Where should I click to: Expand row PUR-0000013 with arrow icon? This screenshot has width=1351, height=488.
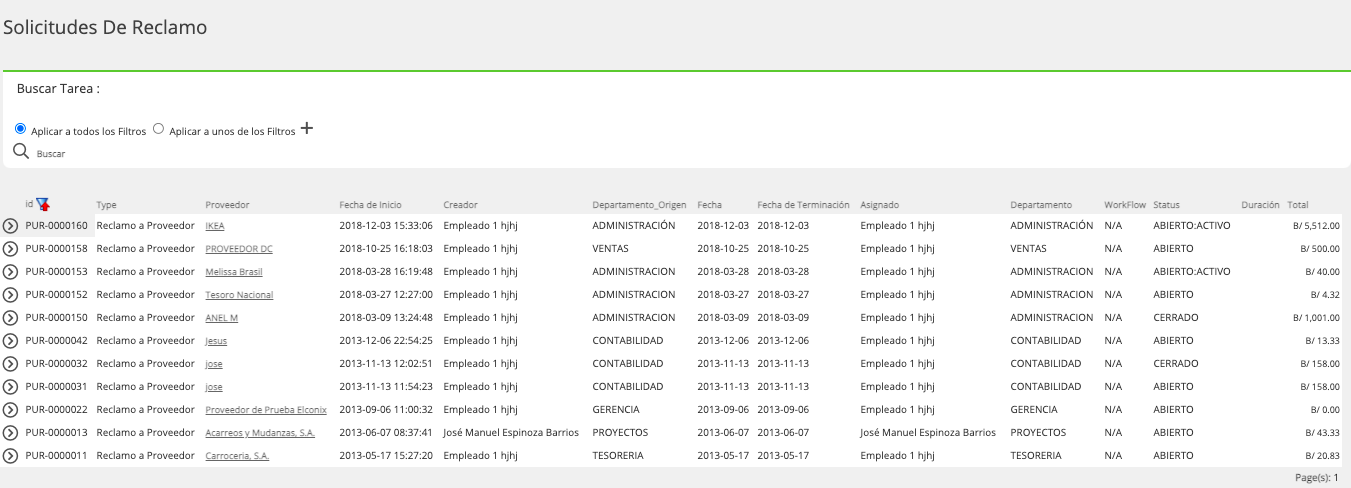11,433
